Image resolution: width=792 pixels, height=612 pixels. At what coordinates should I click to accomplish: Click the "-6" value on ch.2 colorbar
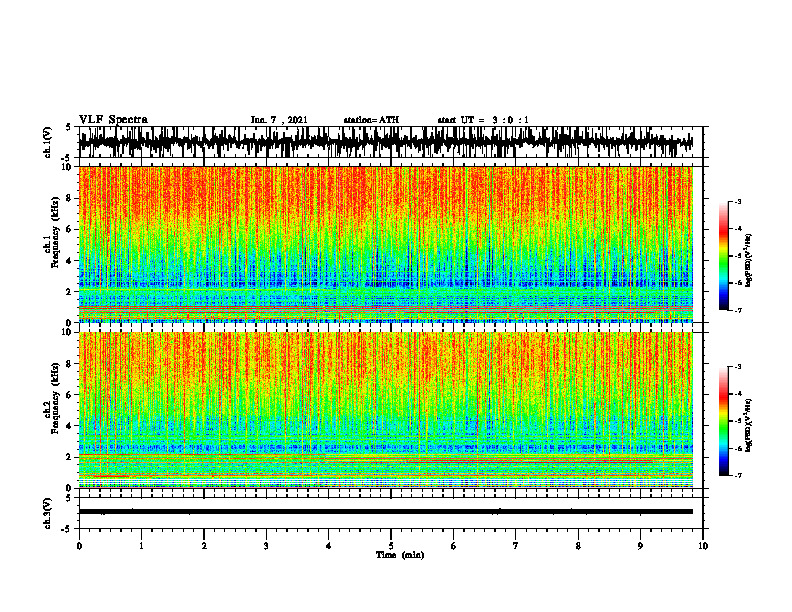[x=738, y=448]
